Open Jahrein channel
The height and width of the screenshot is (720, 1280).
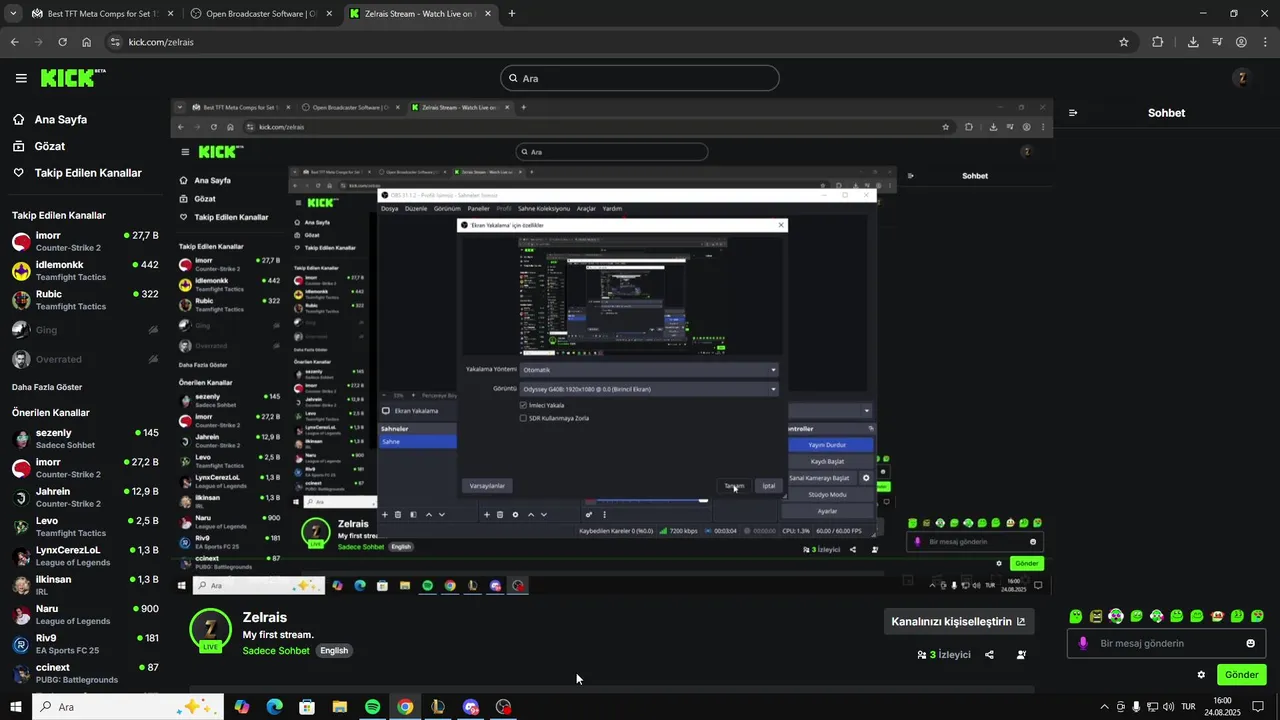(85, 497)
